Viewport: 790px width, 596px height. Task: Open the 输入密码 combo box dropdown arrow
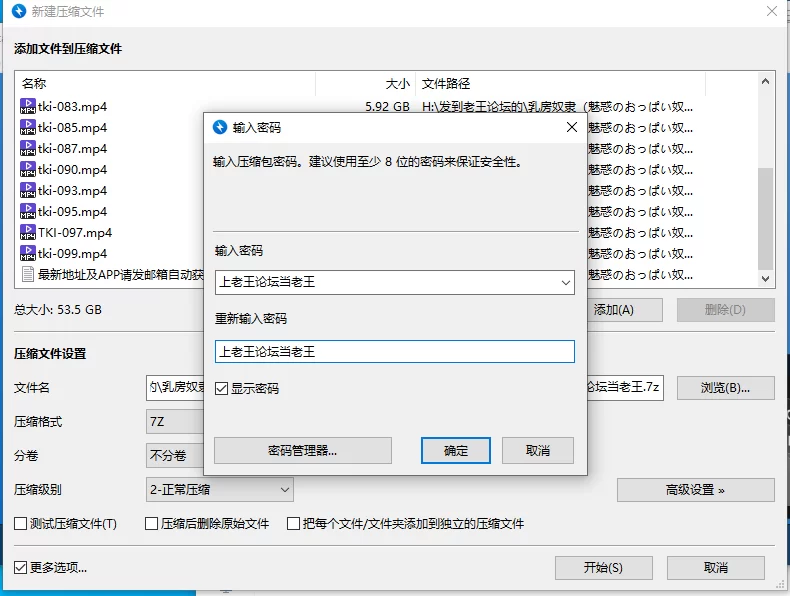[x=566, y=283]
